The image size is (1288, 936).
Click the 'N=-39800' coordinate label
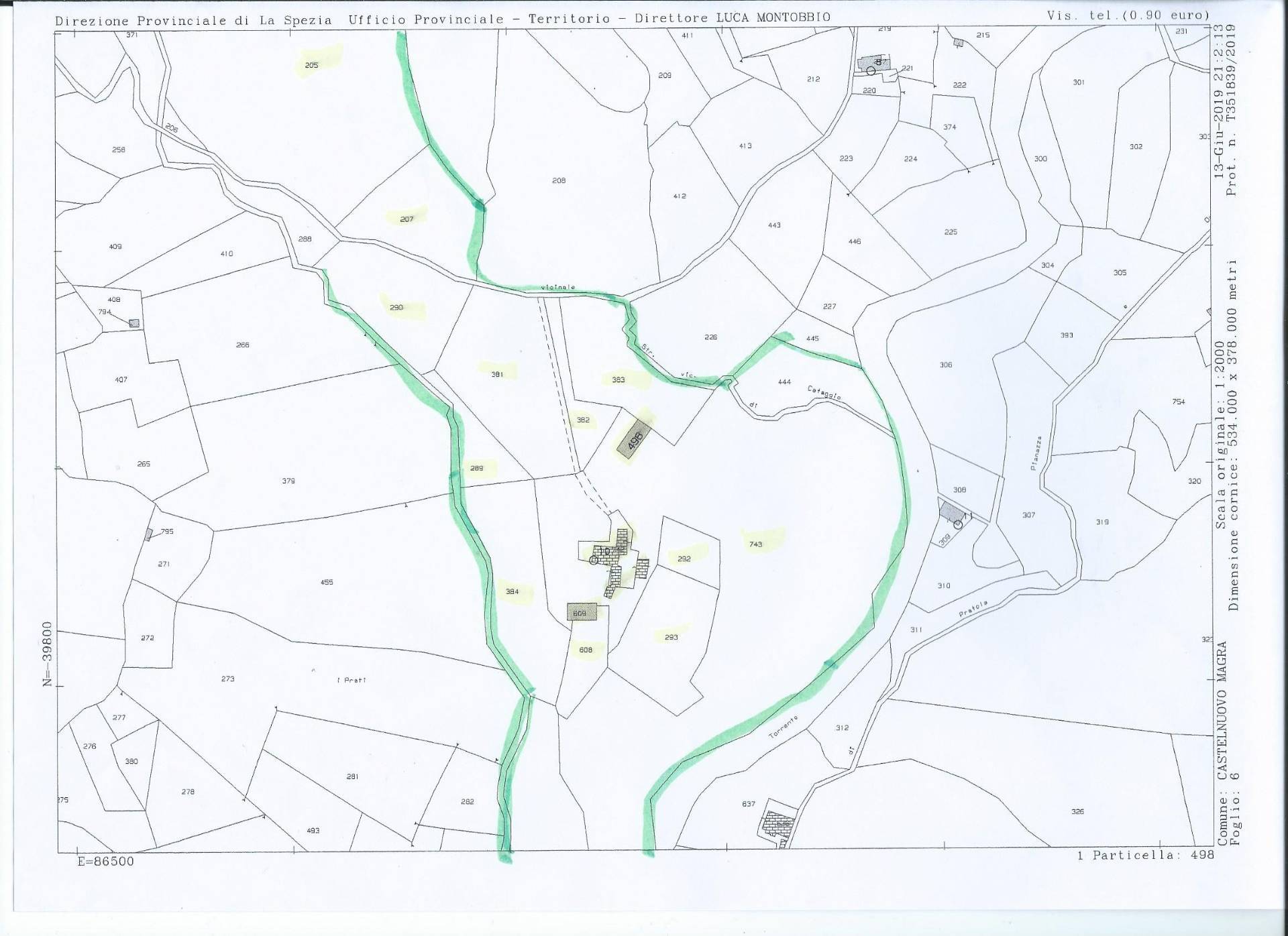(47, 654)
